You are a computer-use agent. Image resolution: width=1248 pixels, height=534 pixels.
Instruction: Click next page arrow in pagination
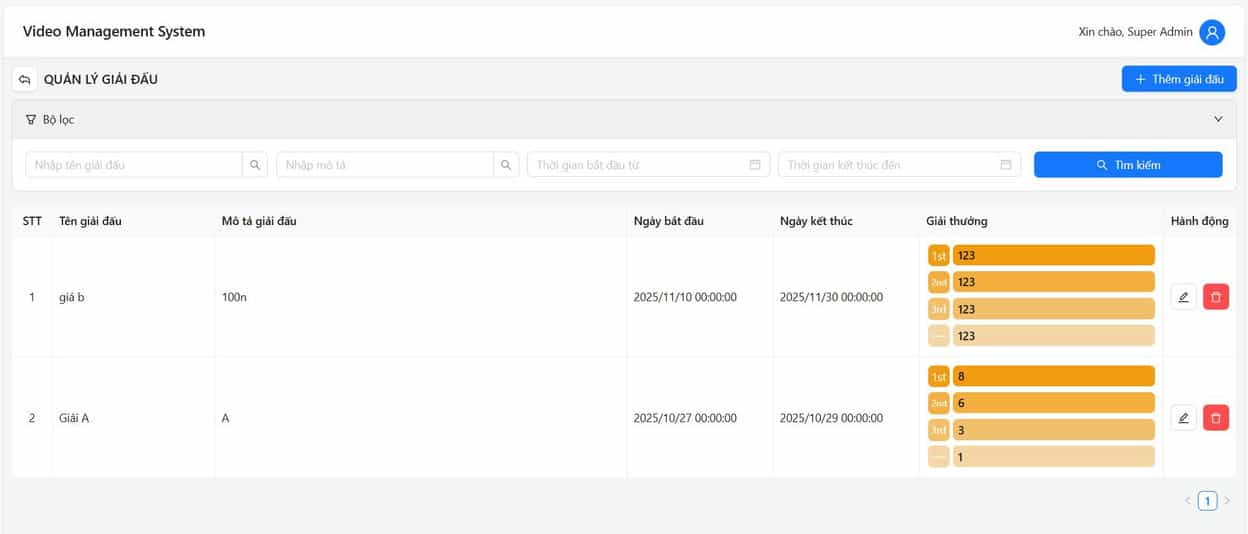1228,501
